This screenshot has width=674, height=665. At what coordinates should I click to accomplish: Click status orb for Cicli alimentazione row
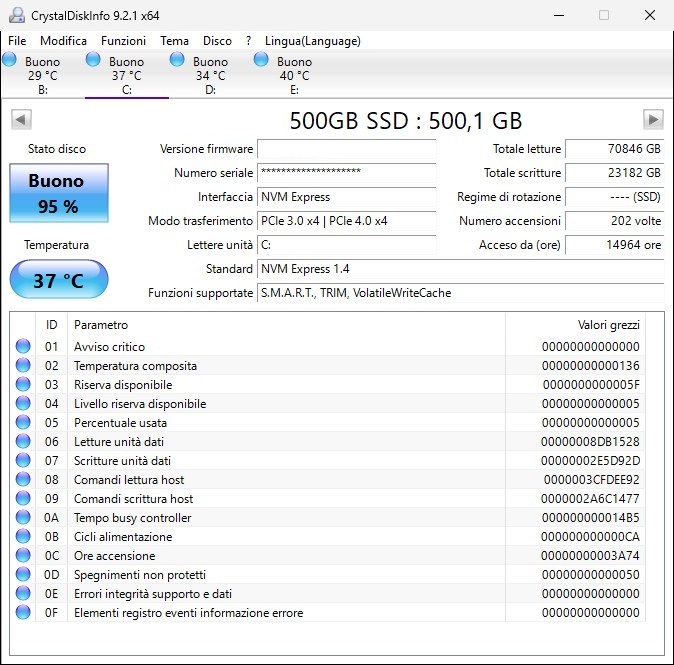click(23, 536)
